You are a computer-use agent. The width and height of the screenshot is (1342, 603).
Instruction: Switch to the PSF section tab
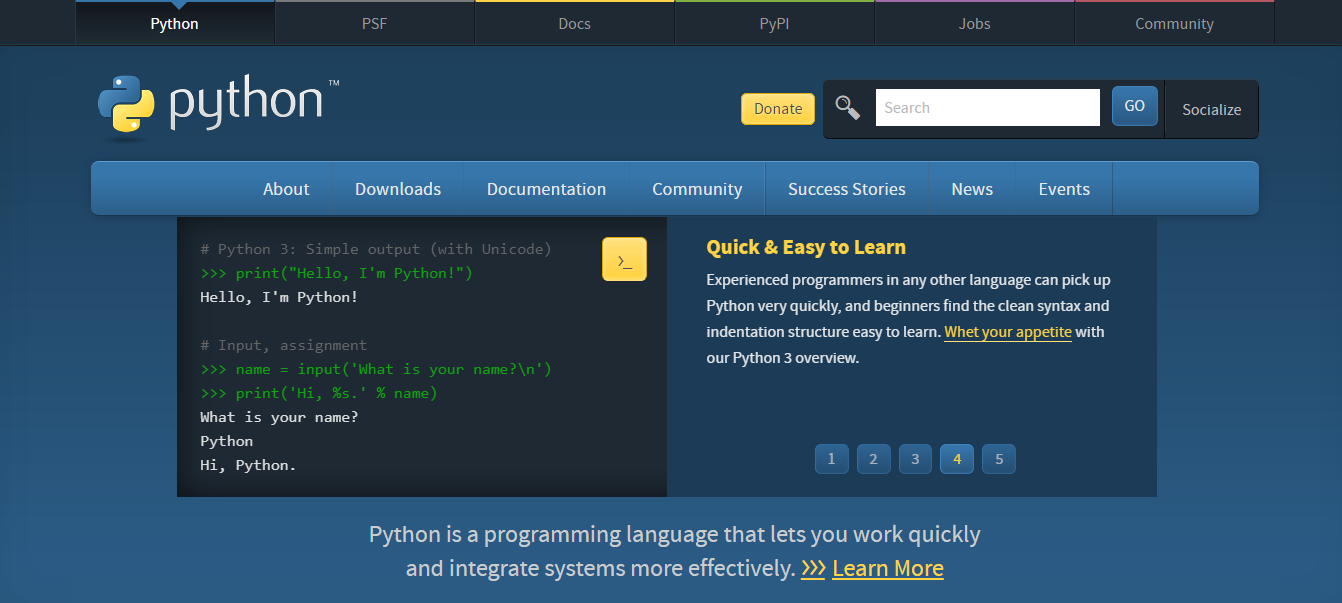point(374,23)
